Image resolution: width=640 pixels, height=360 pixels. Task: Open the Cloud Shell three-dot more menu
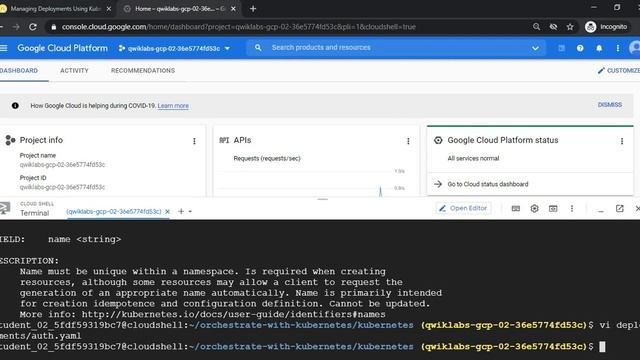(572, 209)
